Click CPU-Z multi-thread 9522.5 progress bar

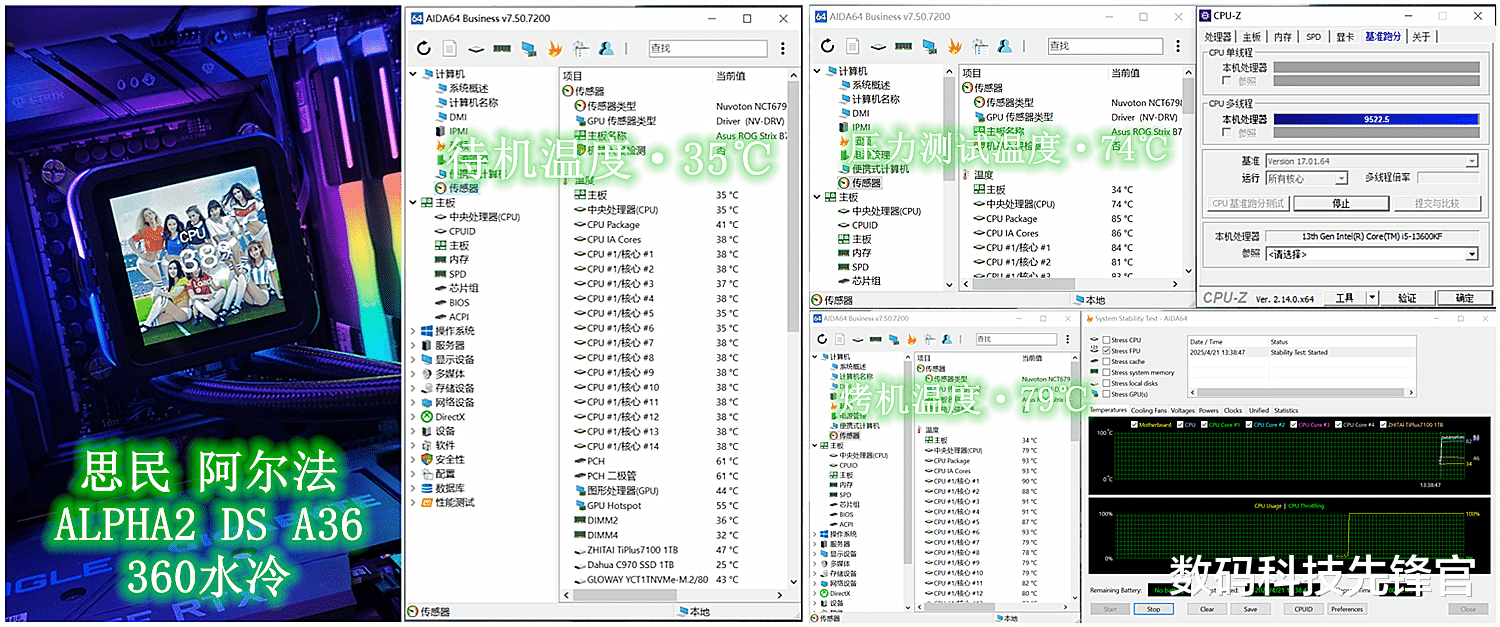point(1375,119)
